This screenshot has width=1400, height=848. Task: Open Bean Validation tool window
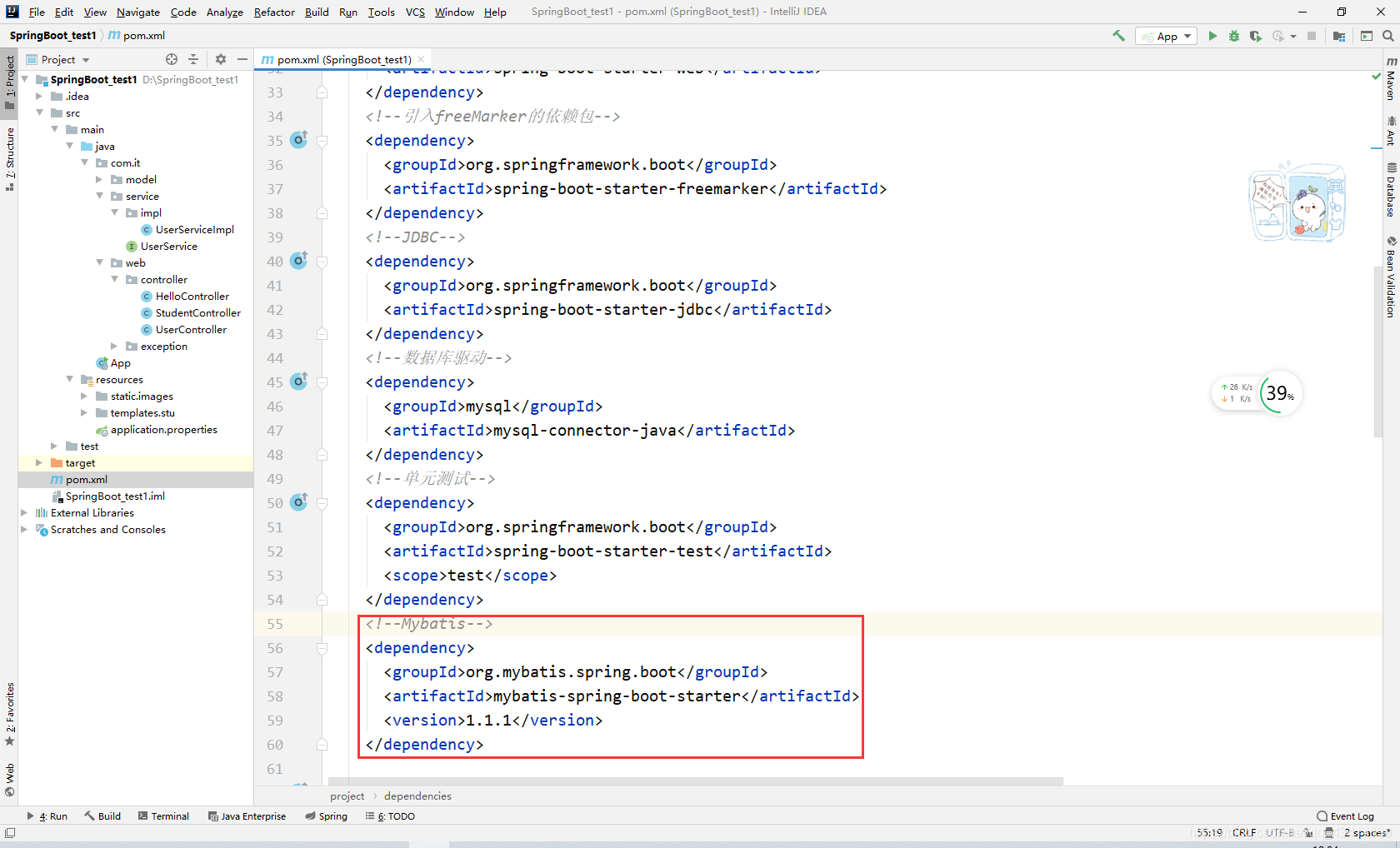tap(1391, 277)
